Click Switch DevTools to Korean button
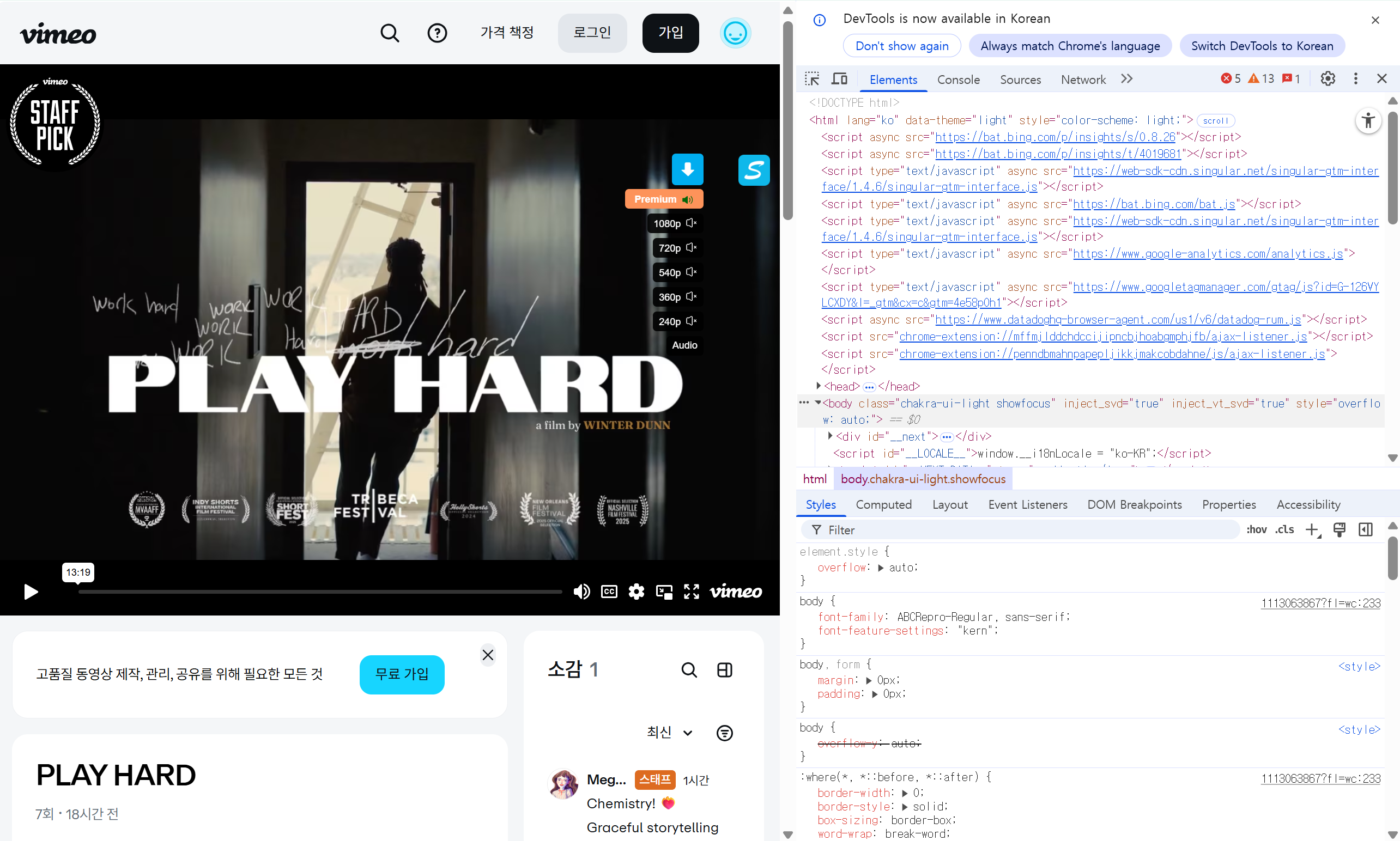1400x841 pixels. click(x=1262, y=46)
